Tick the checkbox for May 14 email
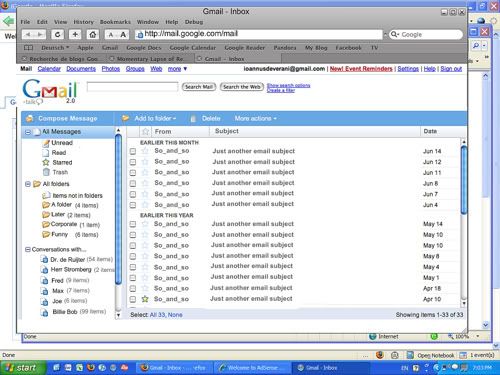The height and width of the screenshot is (375, 500). point(133,224)
